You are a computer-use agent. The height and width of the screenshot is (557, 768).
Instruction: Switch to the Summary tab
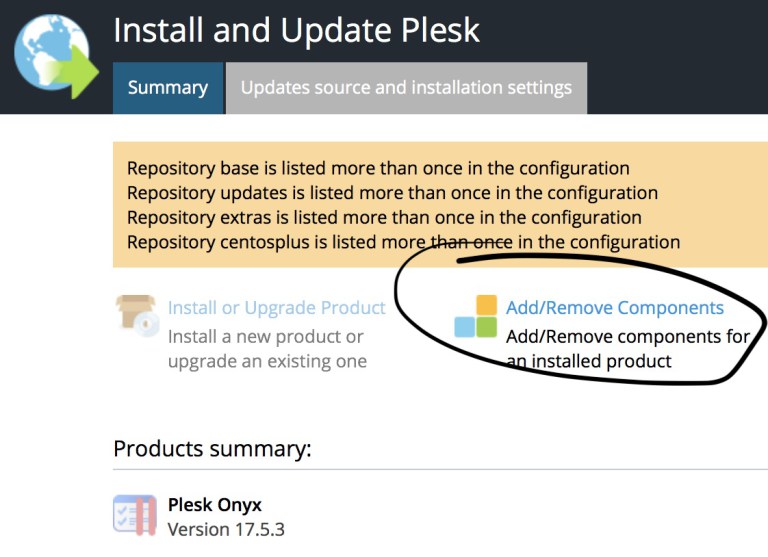168,88
